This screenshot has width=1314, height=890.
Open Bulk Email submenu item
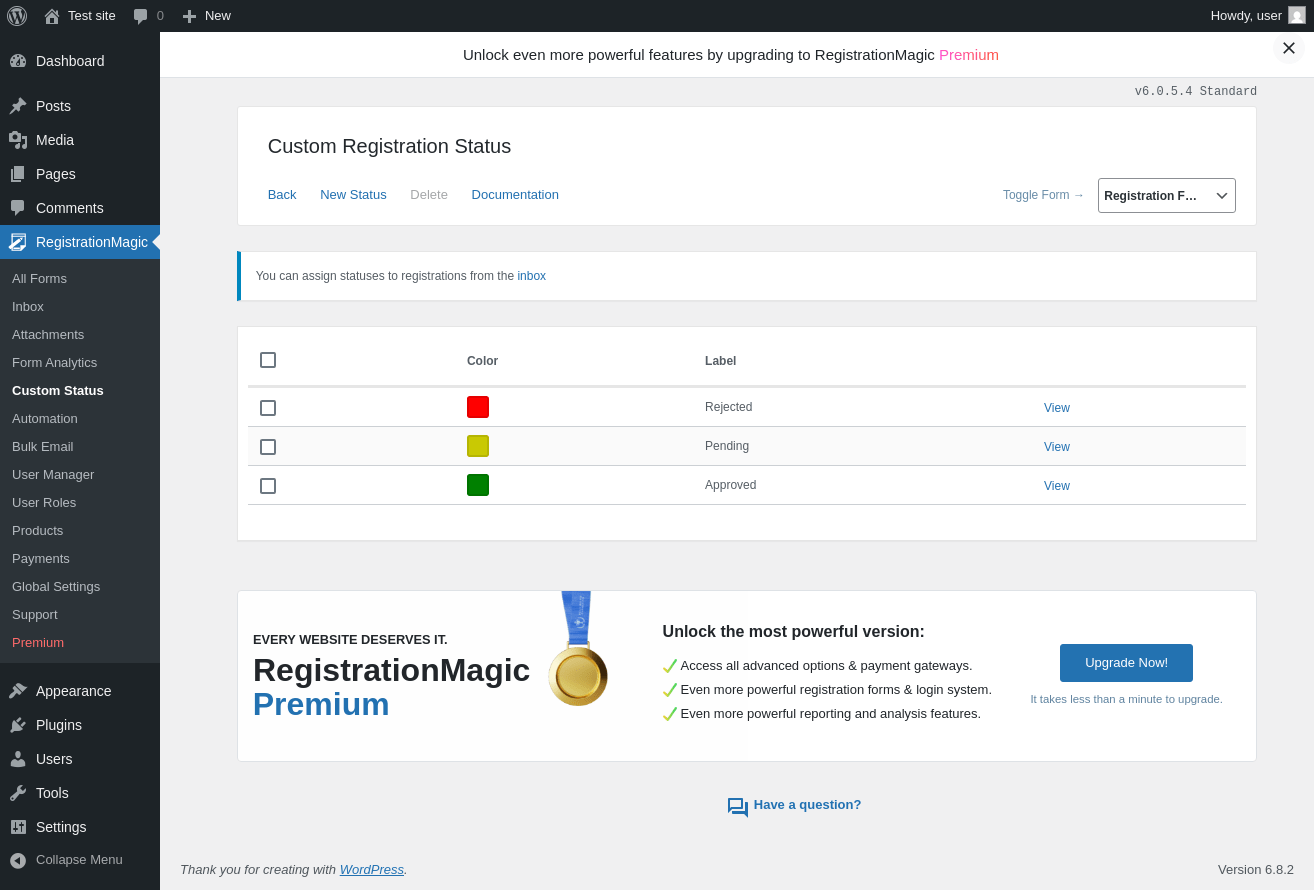coord(43,447)
